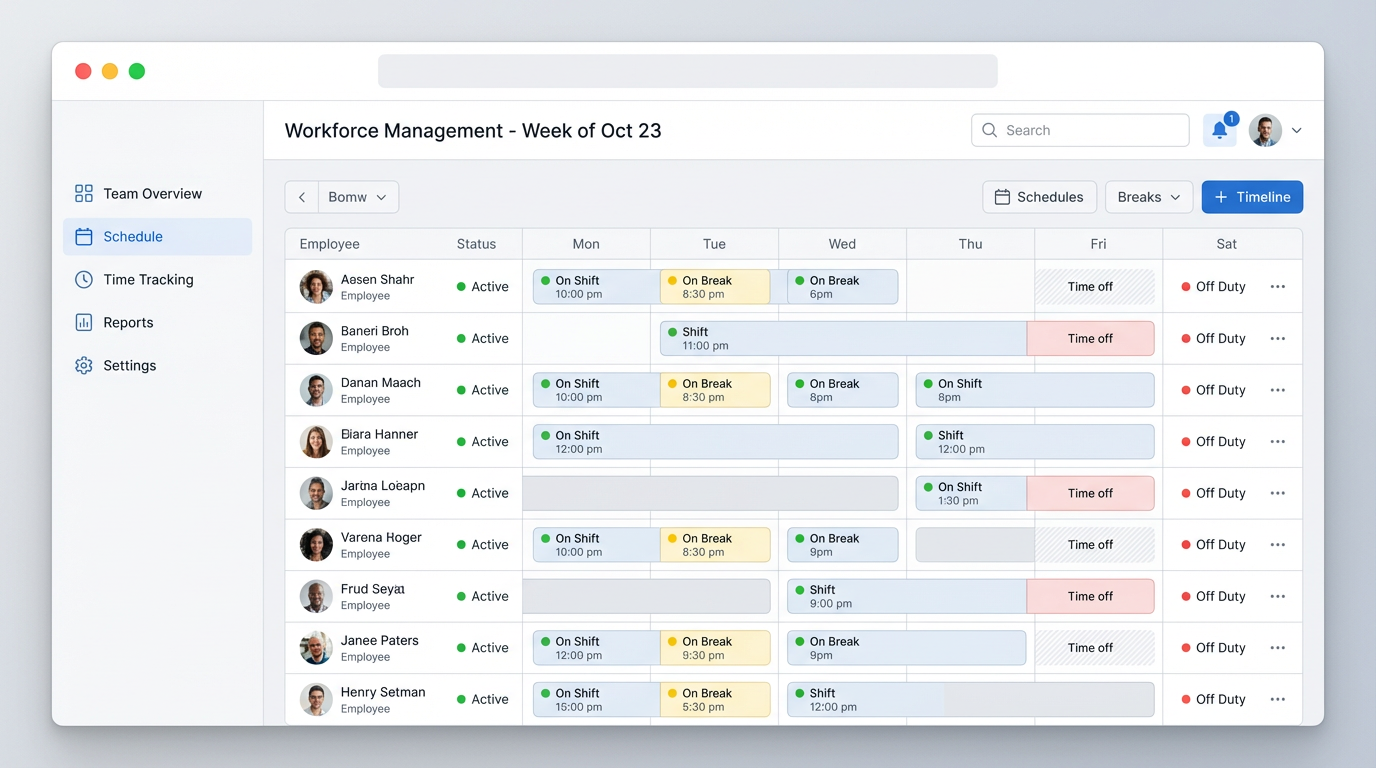Click Jartna Loeapn's Time off block
This screenshot has height=768, width=1376.
(x=1090, y=493)
